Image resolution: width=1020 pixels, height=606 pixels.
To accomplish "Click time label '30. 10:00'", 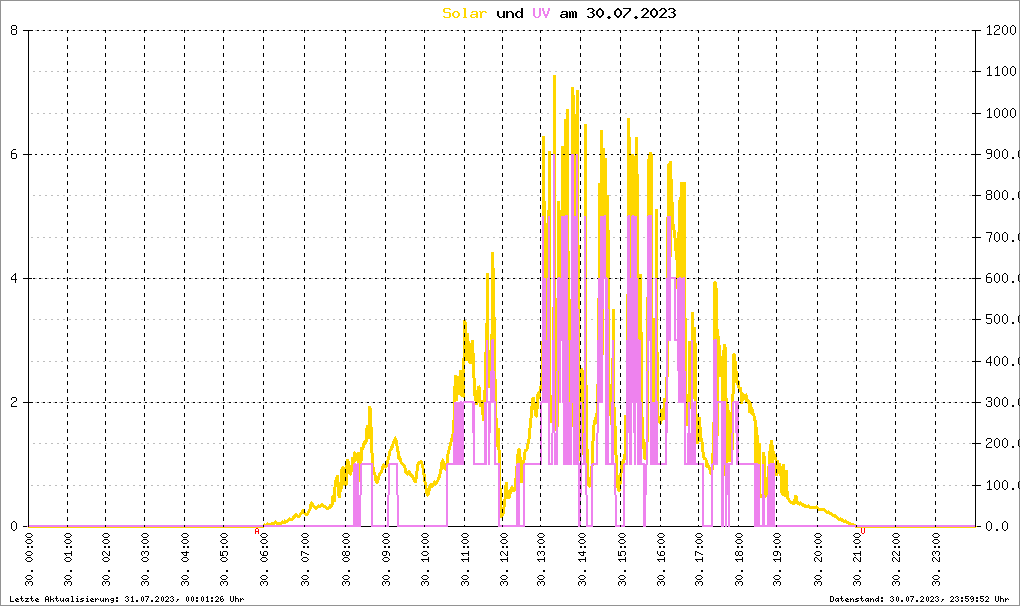I will tap(425, 559).
